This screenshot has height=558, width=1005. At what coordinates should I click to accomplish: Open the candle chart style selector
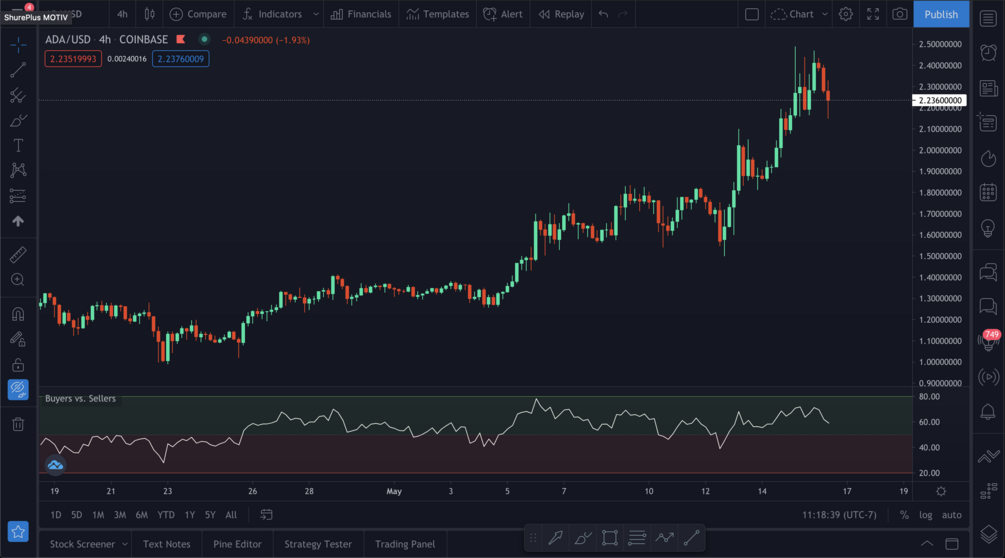pyautogui.click(x=149, y=14)
